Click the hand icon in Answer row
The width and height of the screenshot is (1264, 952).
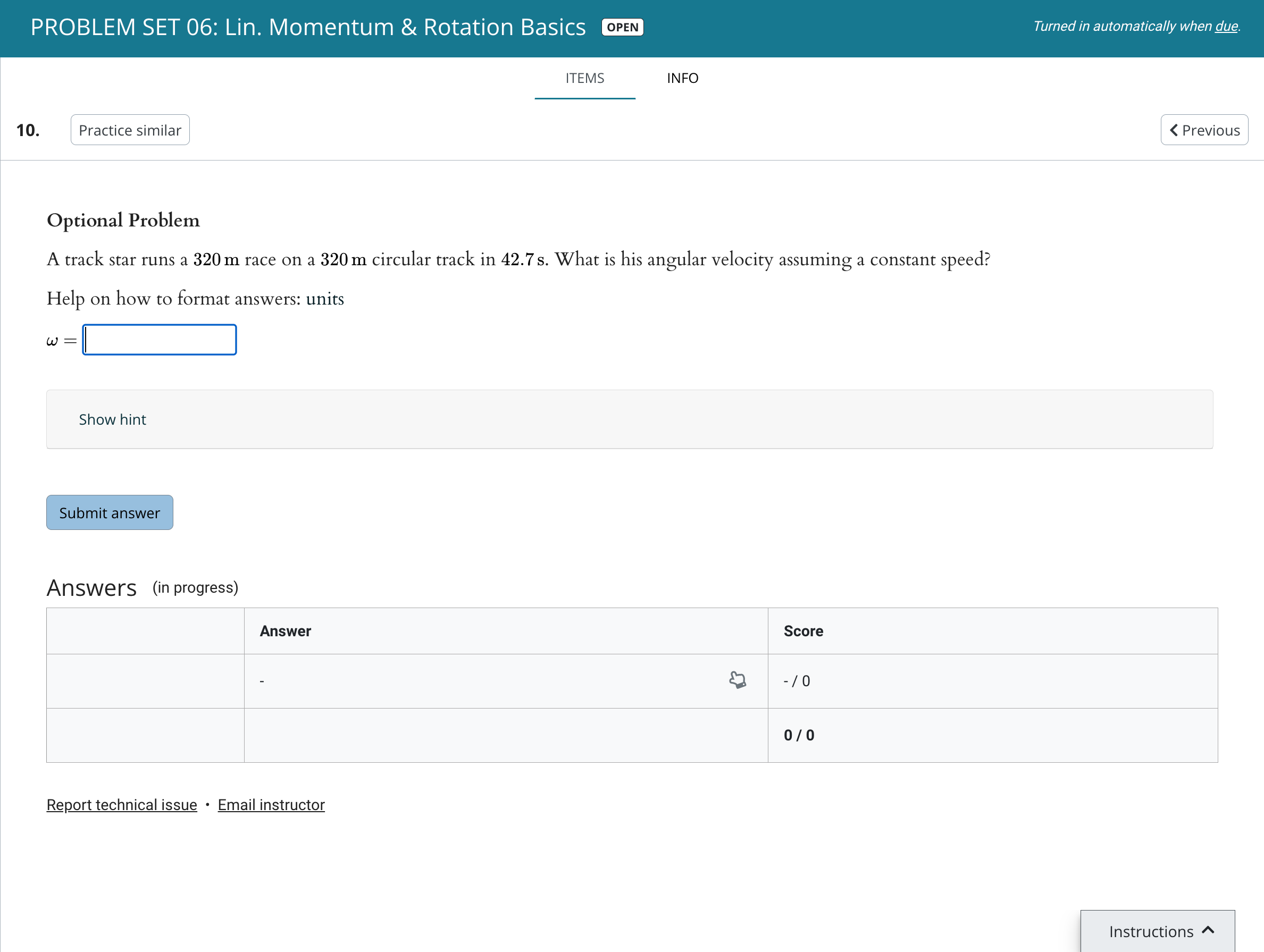737,680
